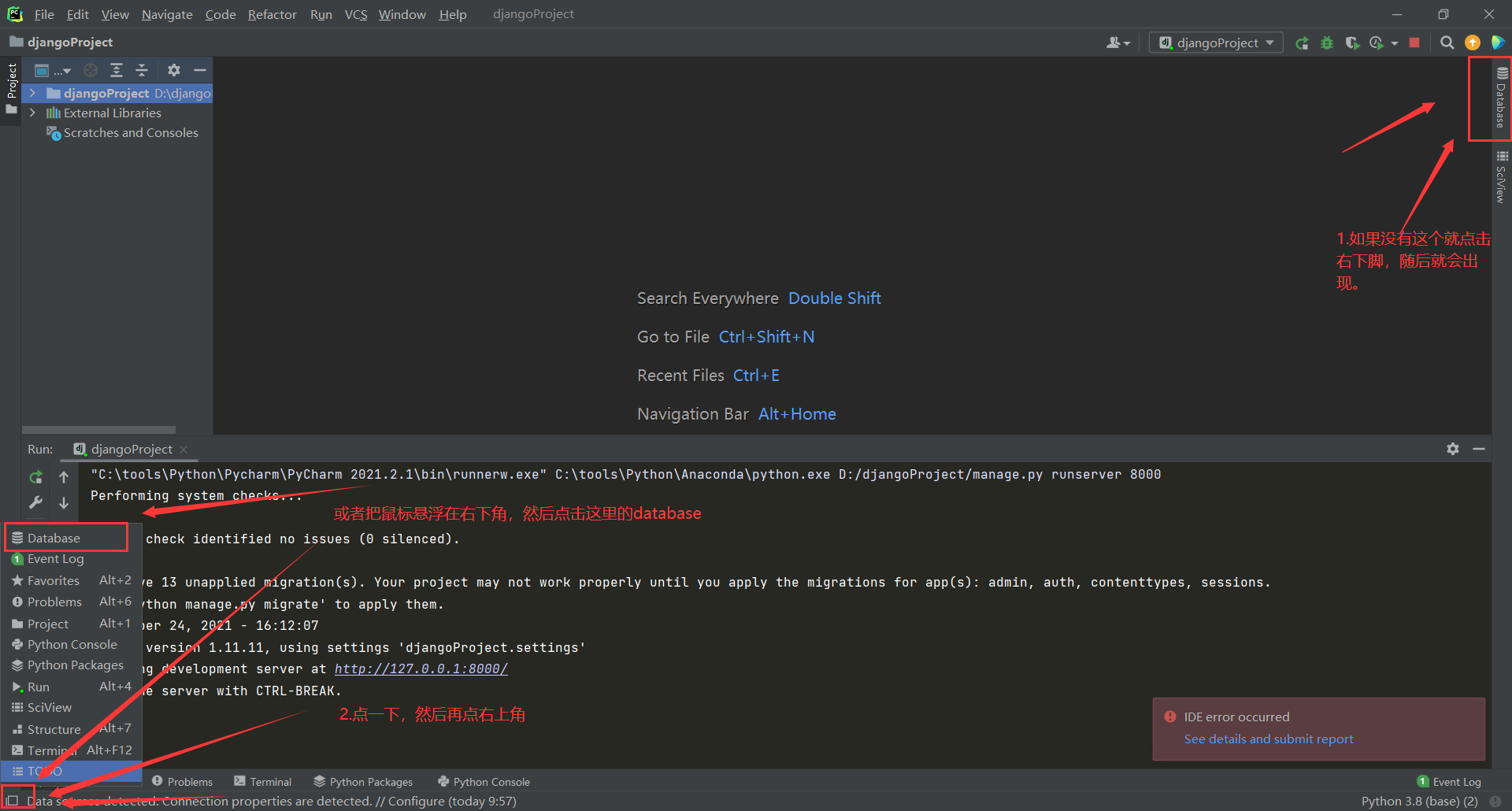Choose Python Console from popup list
The image size is (1512, 811).
tap(71, 644)
